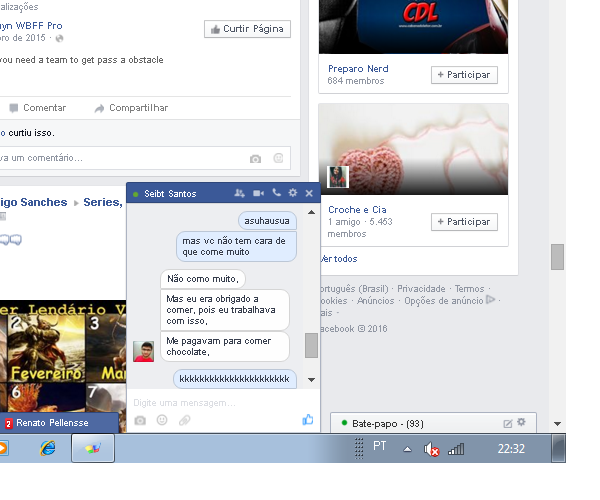Open Bate-papo settings gear

pos(521,422)
